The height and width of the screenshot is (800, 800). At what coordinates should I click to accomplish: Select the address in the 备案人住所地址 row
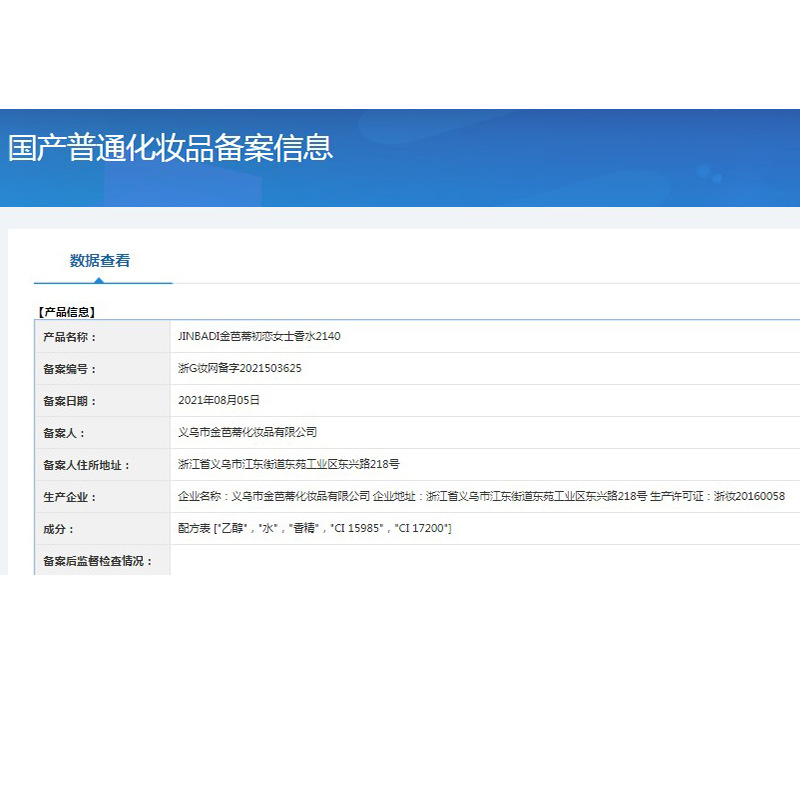(x=288, y=465)
